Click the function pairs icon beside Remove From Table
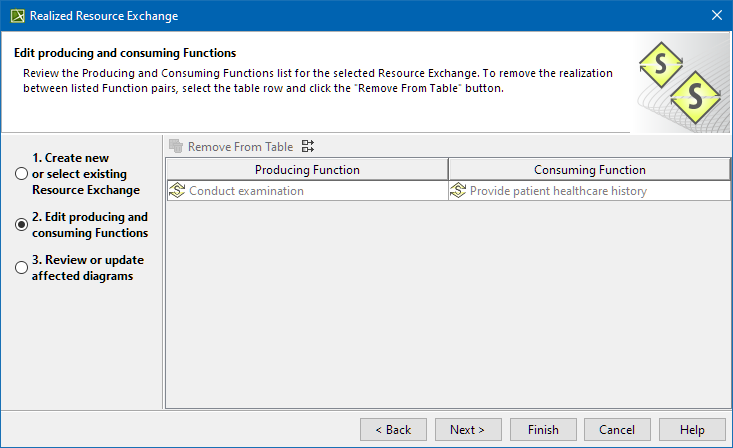This screenshot has width=733, height=448. point(308,146)
